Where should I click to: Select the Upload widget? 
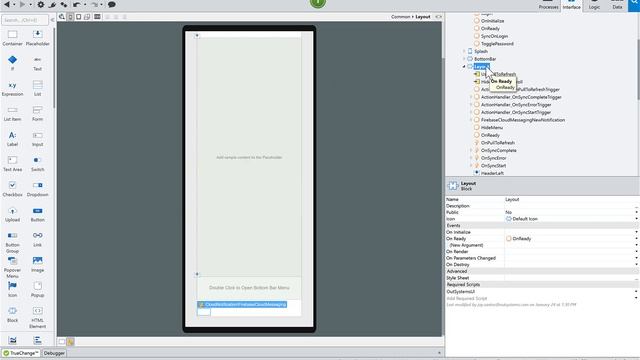pos(12,215)
